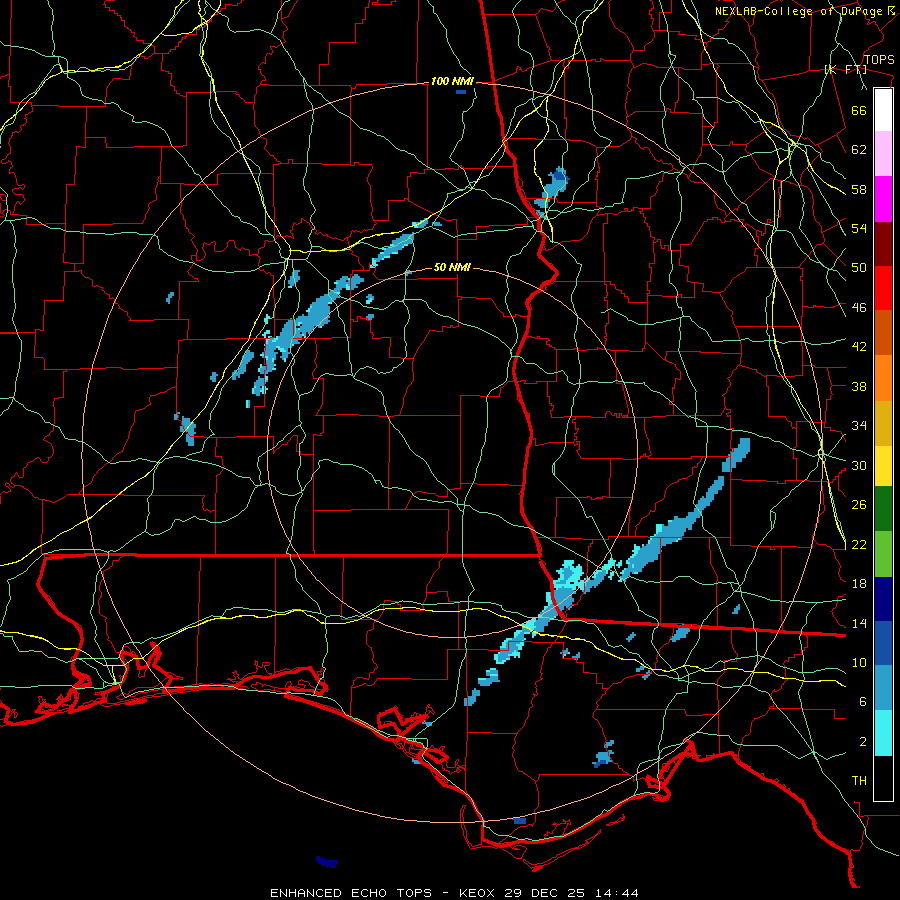Click the '50 NMI' range ring label
Image resolution: width=900 pixels, height=900 pixels.
coord(452,267)
